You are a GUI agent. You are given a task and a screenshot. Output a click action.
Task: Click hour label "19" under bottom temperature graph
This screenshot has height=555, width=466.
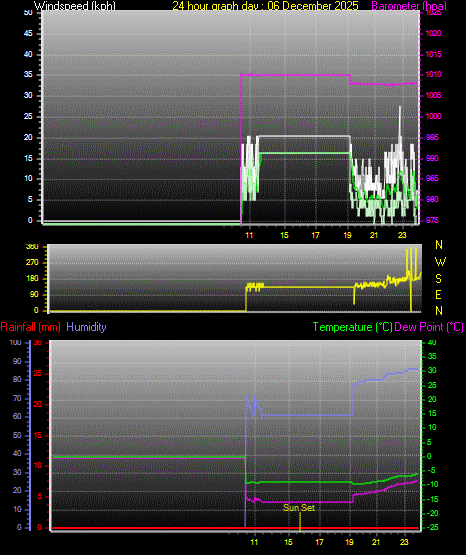pos(349,542)
